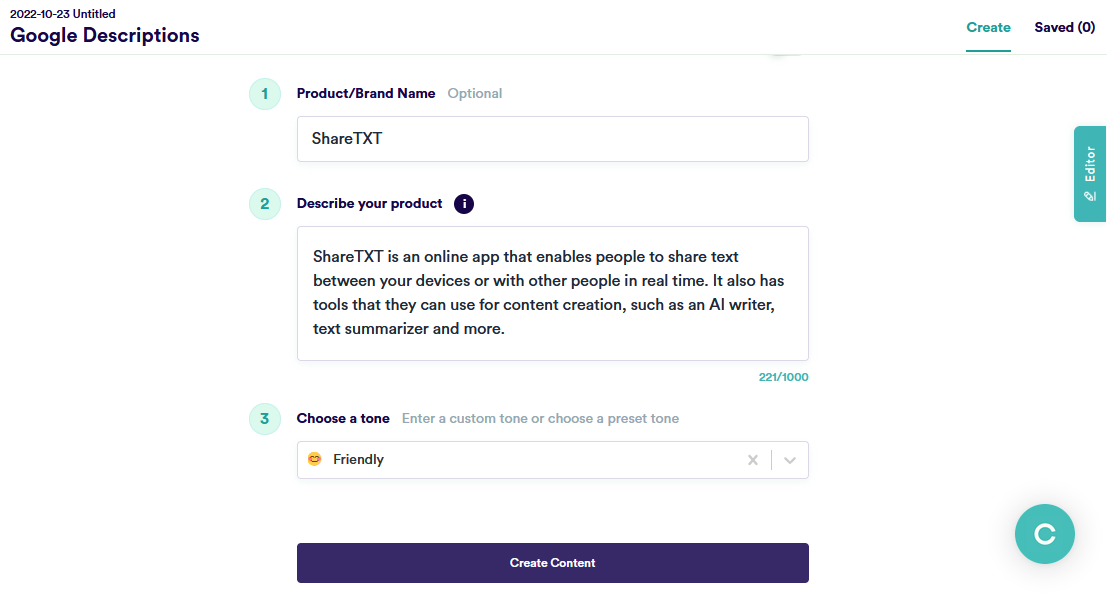1107x593 pixels.
Task: Open the Editor side panel
Action: 1090,173
